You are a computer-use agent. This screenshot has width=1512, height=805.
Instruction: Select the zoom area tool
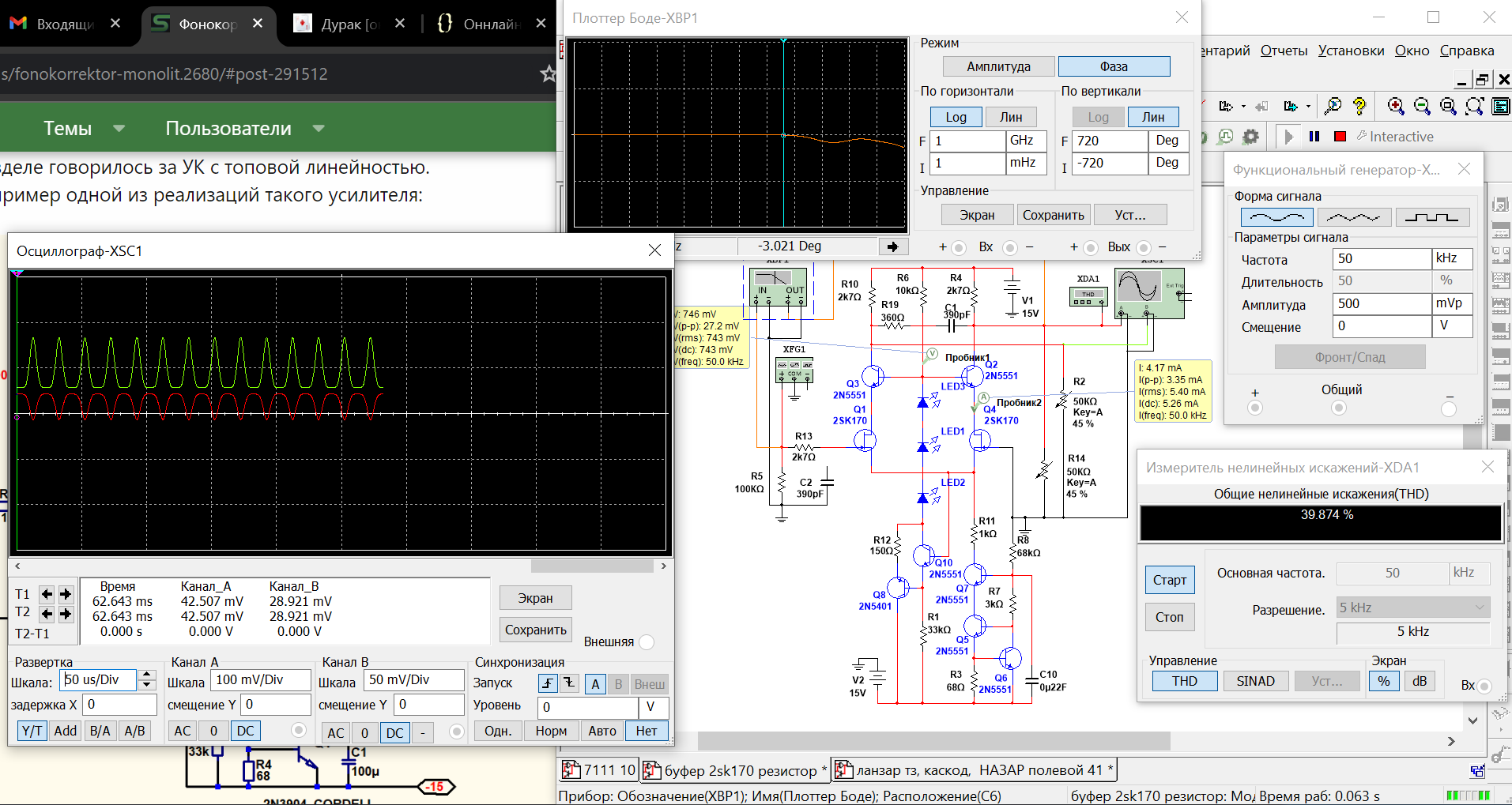click(x=1448, y=106)
